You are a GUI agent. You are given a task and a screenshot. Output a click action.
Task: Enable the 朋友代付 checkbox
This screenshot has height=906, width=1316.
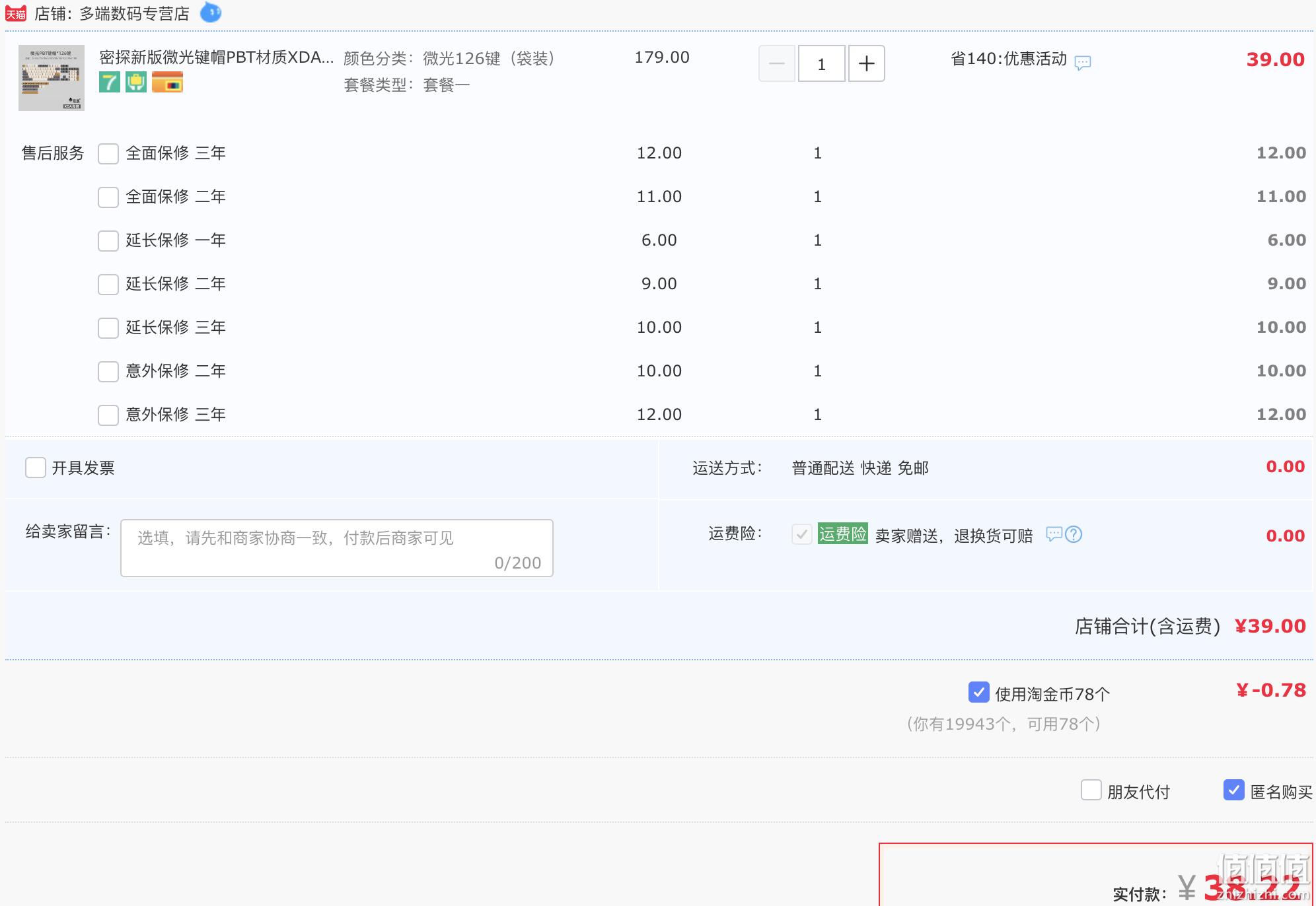(x=1091, y=790)
